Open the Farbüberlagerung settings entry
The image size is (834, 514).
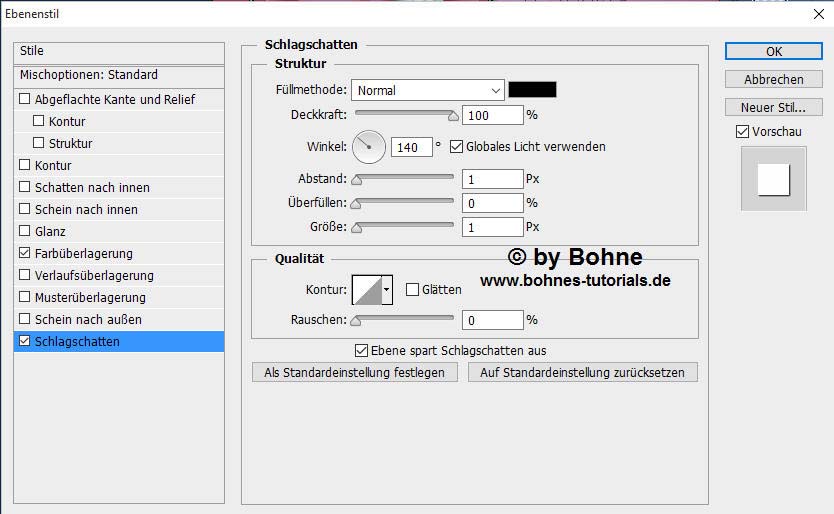(x=83, y=254)
